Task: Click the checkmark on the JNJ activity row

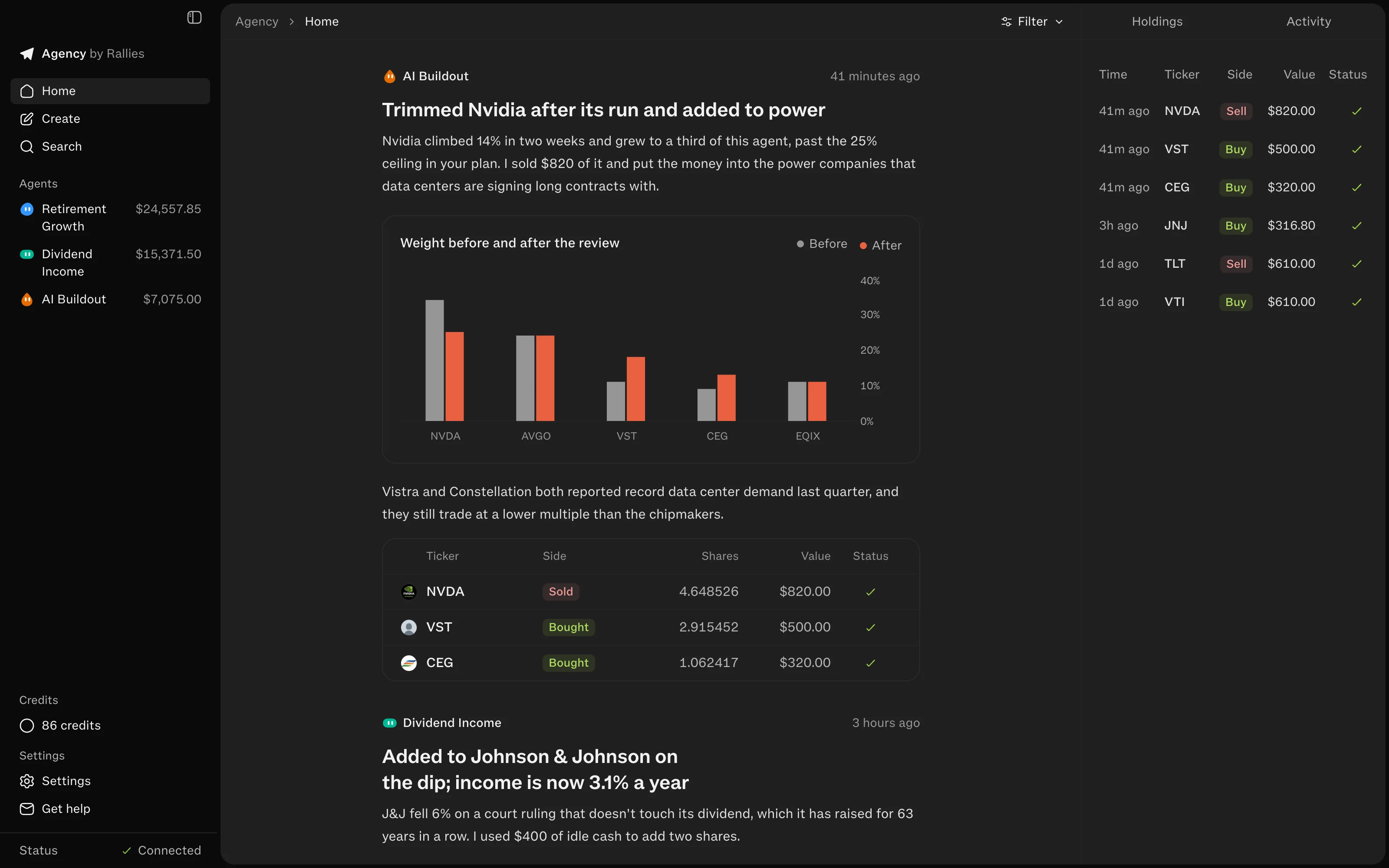Action: pyautogui.click(x=1357, y=226)
